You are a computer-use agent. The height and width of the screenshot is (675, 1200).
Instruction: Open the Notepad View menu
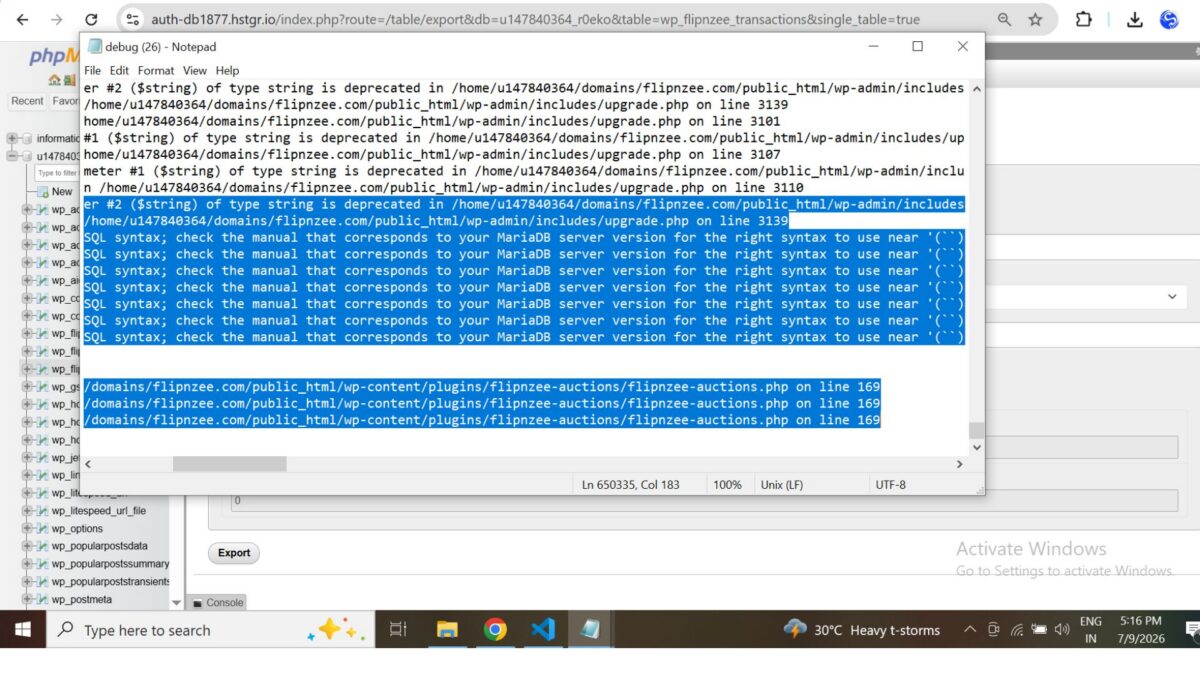(x=195, y=71)
